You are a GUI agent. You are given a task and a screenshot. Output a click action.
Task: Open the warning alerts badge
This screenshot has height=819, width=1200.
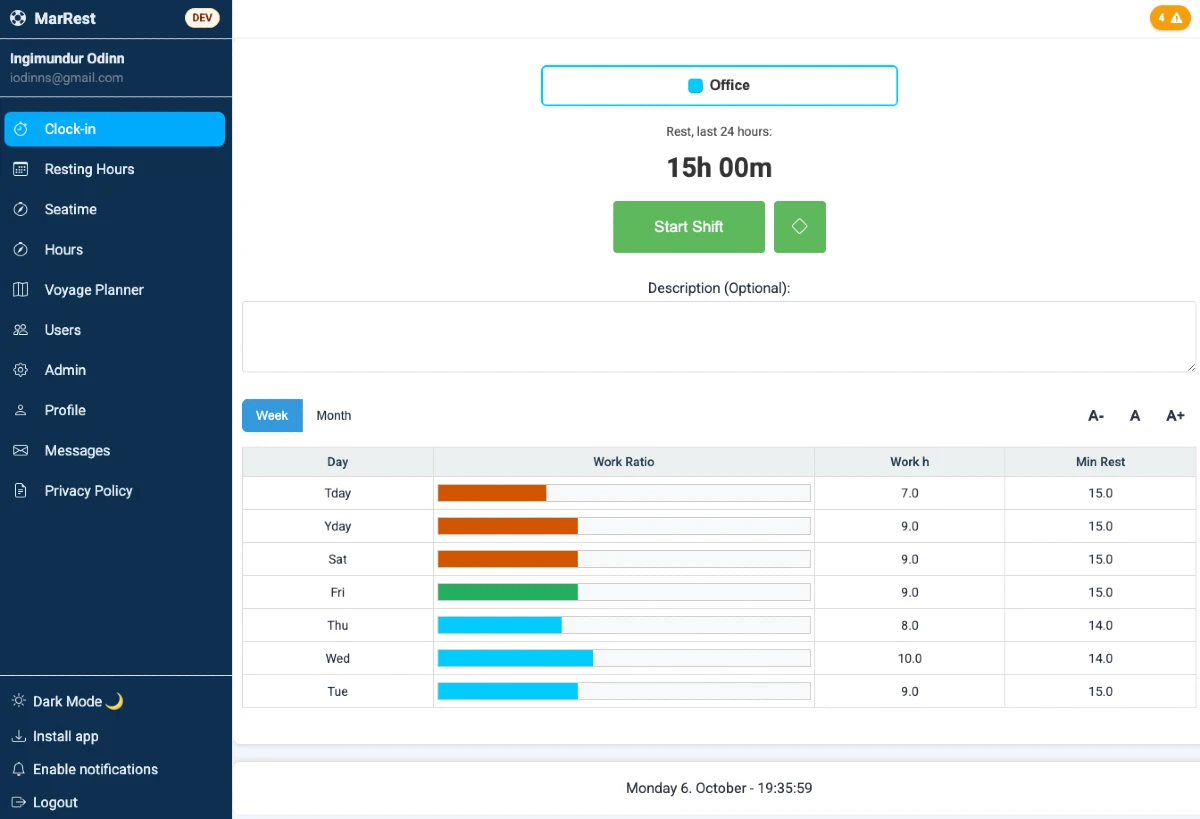1169,18
